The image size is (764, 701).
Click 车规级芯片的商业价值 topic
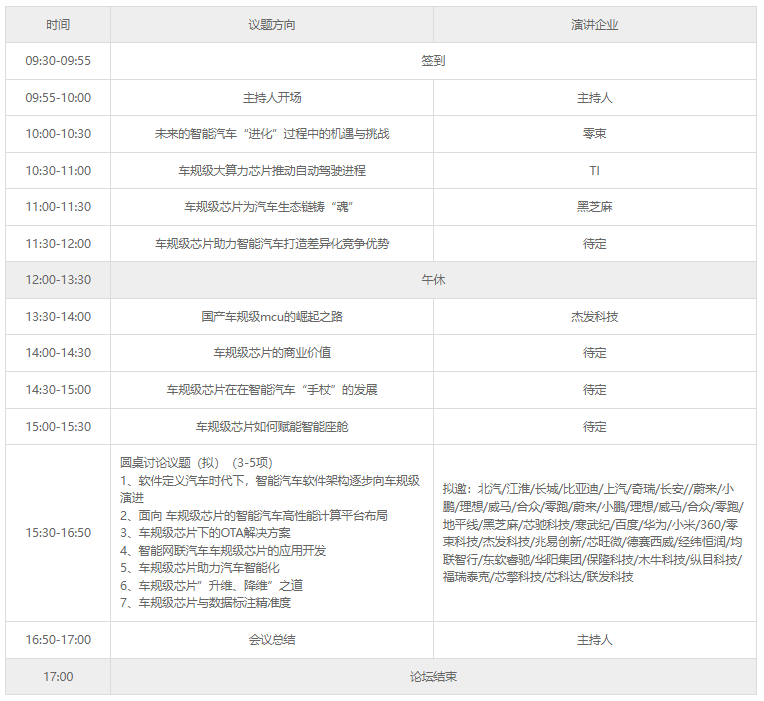[x=272, y=353]
